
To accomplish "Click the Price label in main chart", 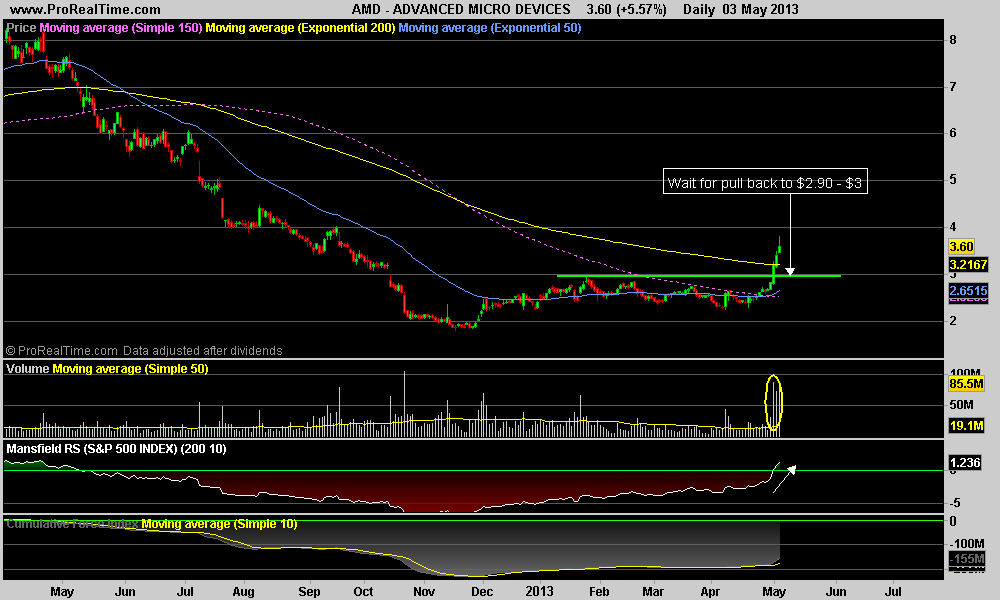I will [x=21, y=28].
